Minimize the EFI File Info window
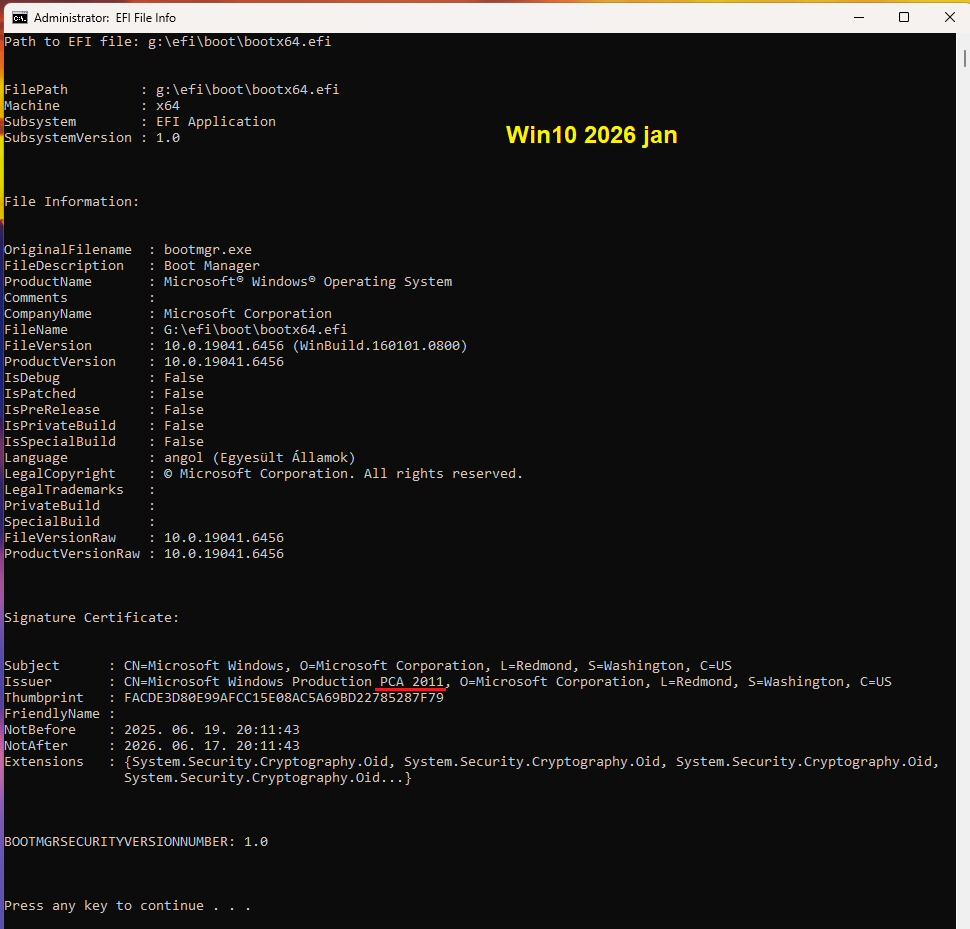Viewport: 970px width, 929px height. coord(859,17)
